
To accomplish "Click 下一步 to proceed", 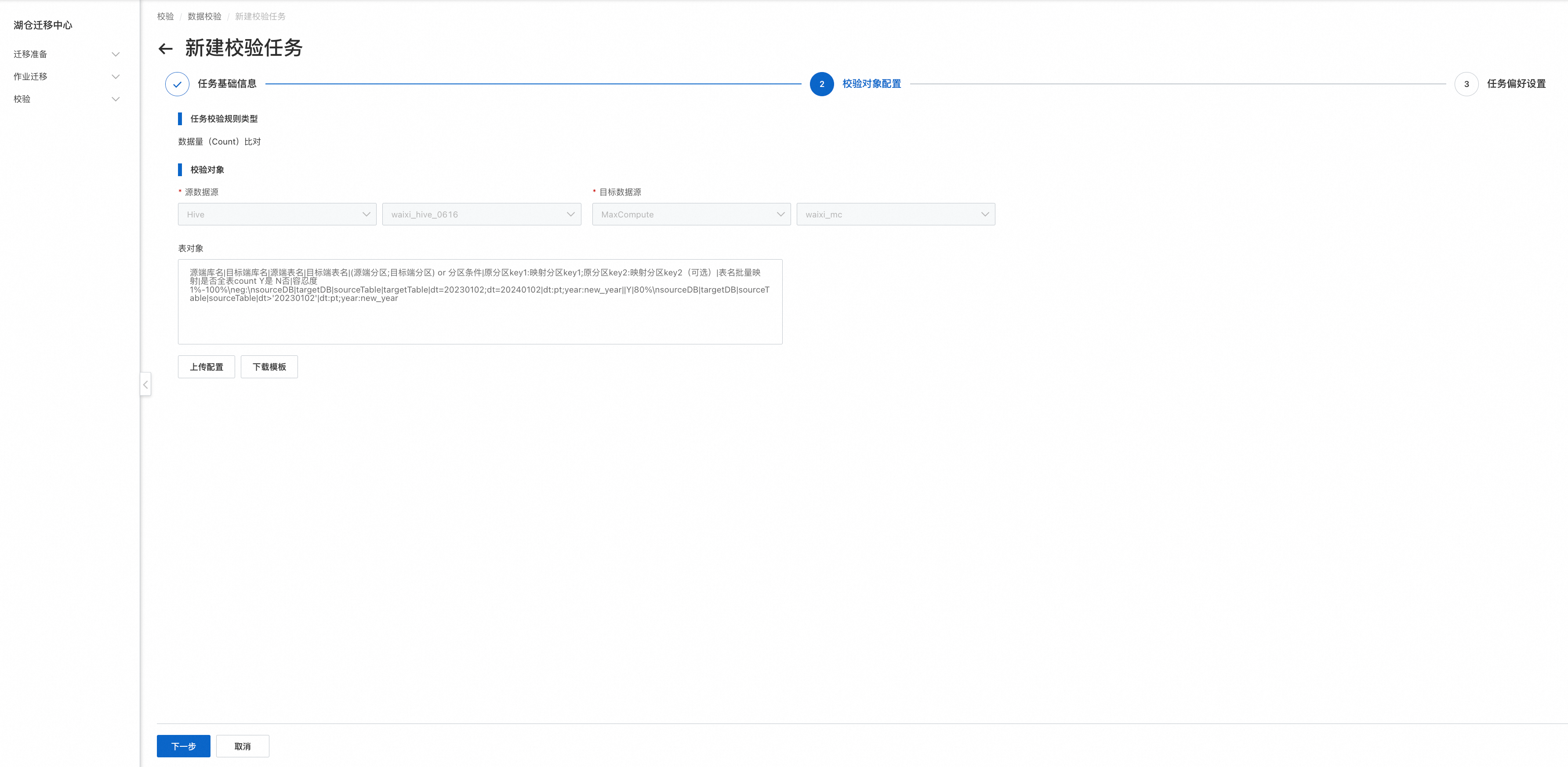I will click(183, 746).
